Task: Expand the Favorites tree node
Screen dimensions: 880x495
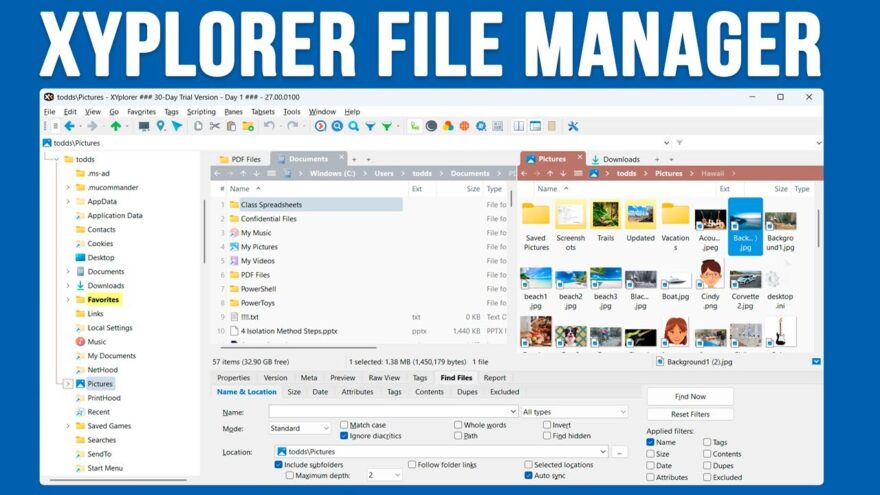Action: tap(68, 300)
